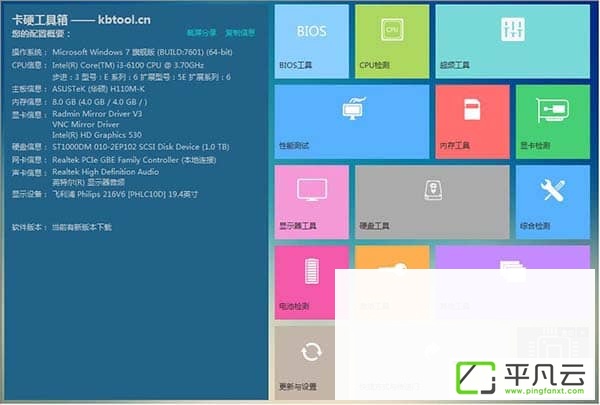Open the 综合检测 wrench-and-pencil tile
The height and width of the screenshot is (405, 600).
pos(553,202)
